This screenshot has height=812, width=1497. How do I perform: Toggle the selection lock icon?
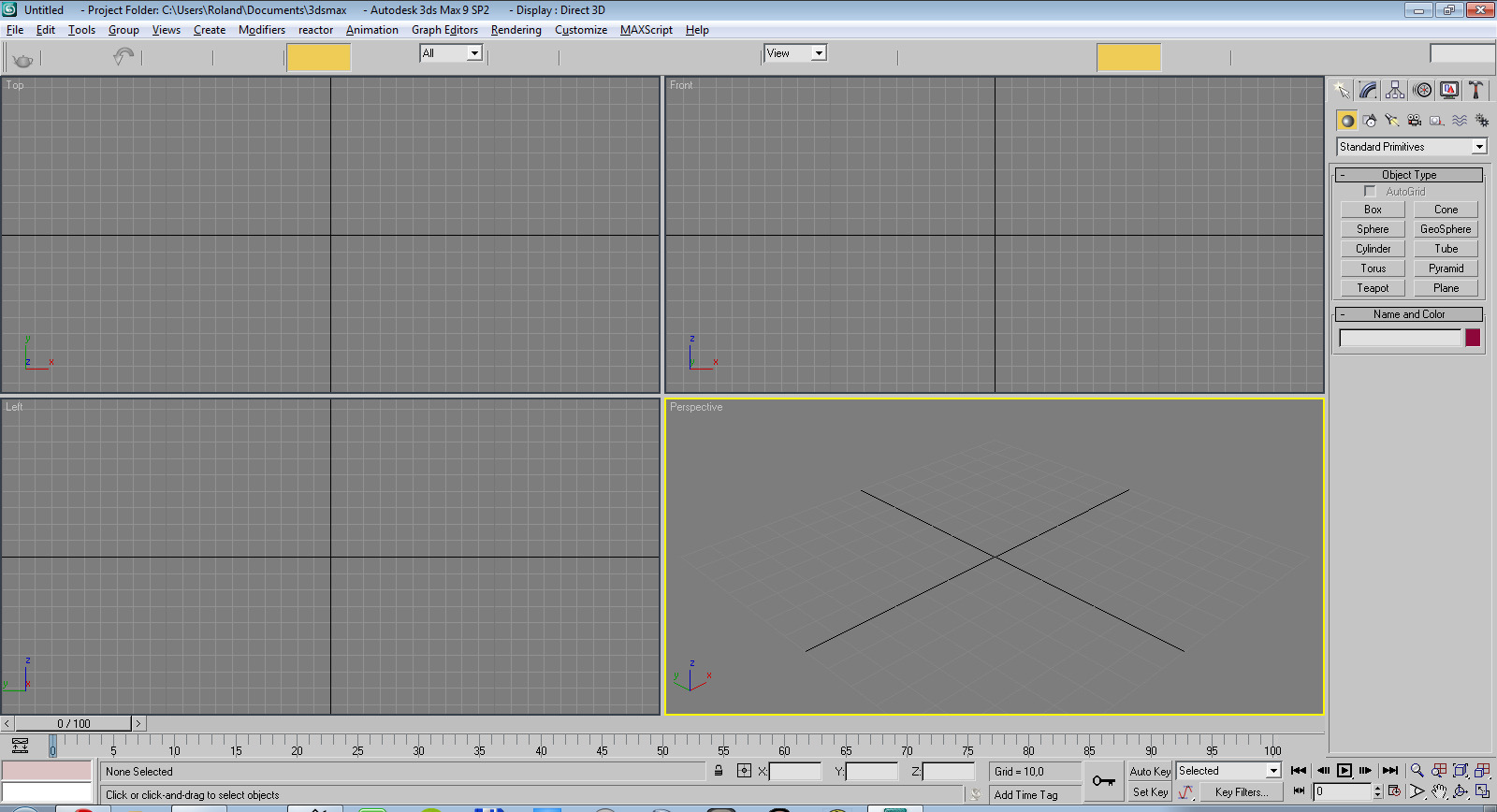pos(719,771)
